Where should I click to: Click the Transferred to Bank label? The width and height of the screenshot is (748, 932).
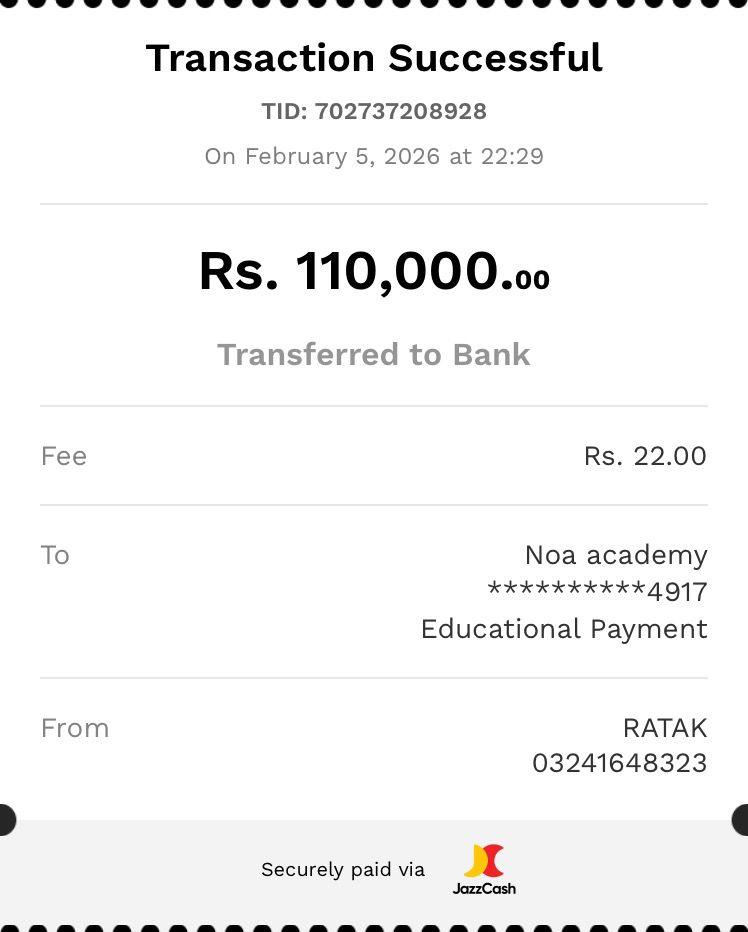[374, 355]
